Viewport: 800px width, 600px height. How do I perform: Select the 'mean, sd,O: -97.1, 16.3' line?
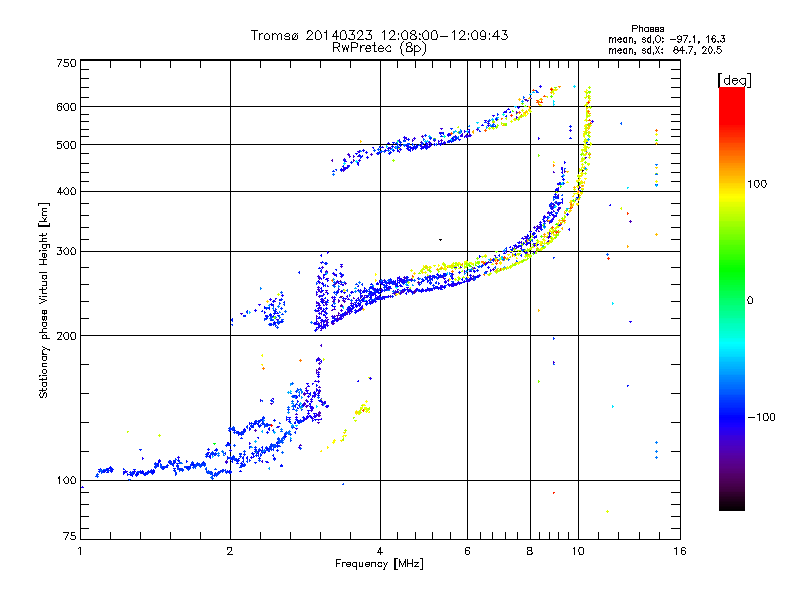click(667, 39)
